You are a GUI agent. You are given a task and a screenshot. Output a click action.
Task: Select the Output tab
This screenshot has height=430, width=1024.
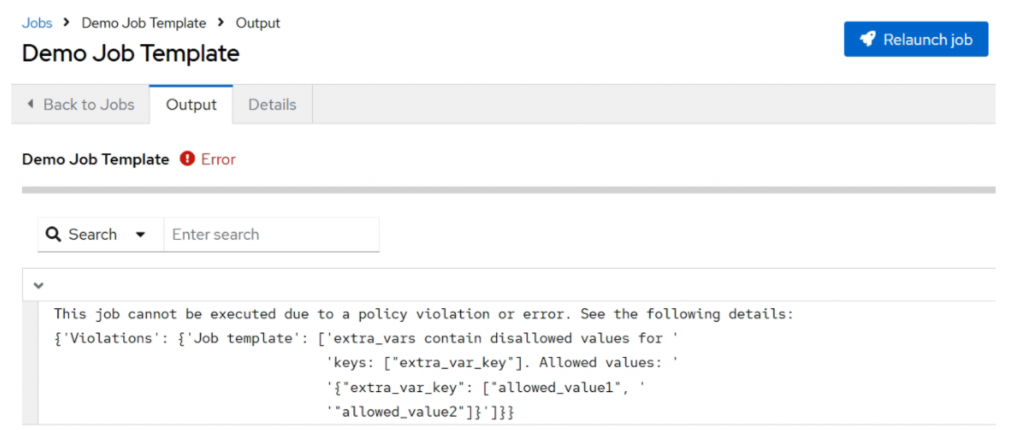coord(191,104)
